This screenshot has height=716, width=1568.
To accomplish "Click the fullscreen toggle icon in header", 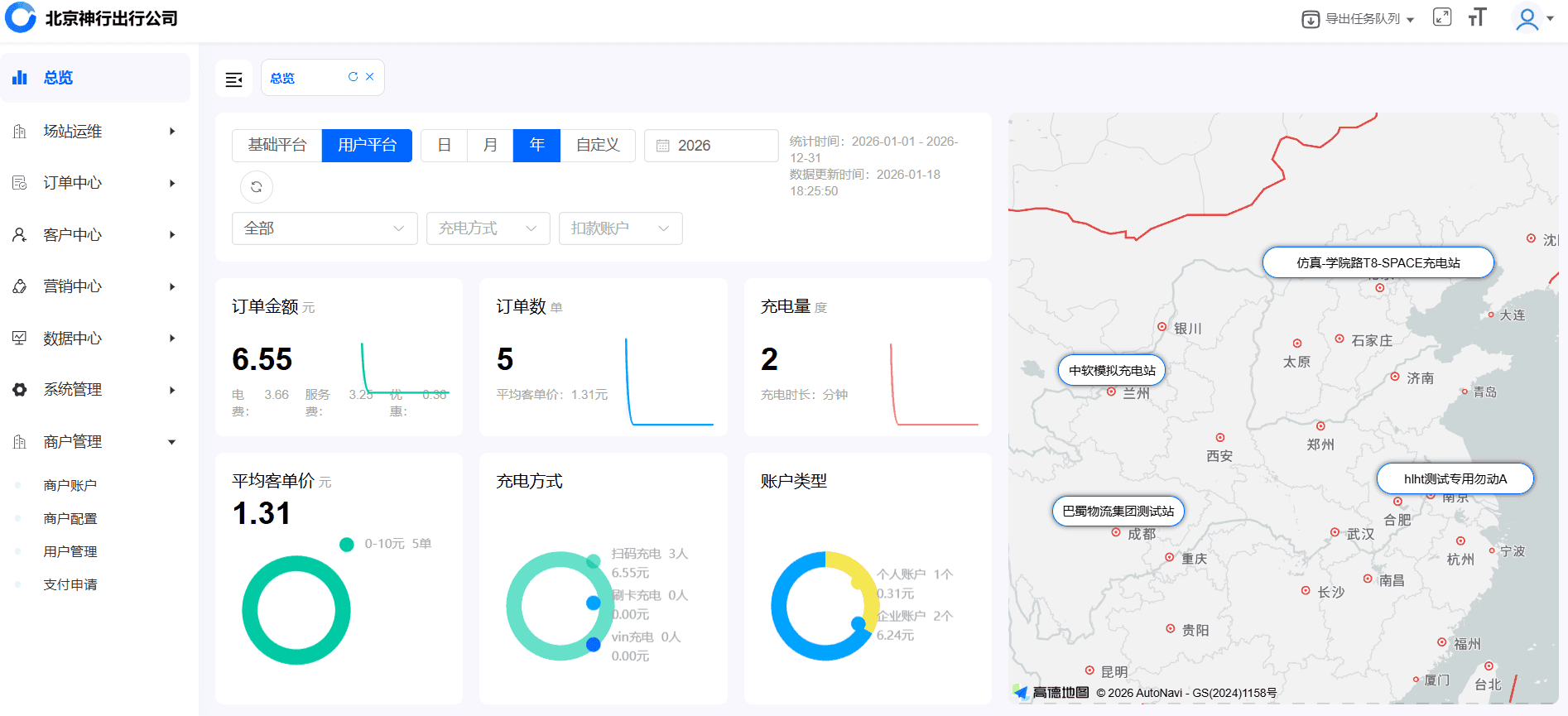I will (x=1441, y=17).
